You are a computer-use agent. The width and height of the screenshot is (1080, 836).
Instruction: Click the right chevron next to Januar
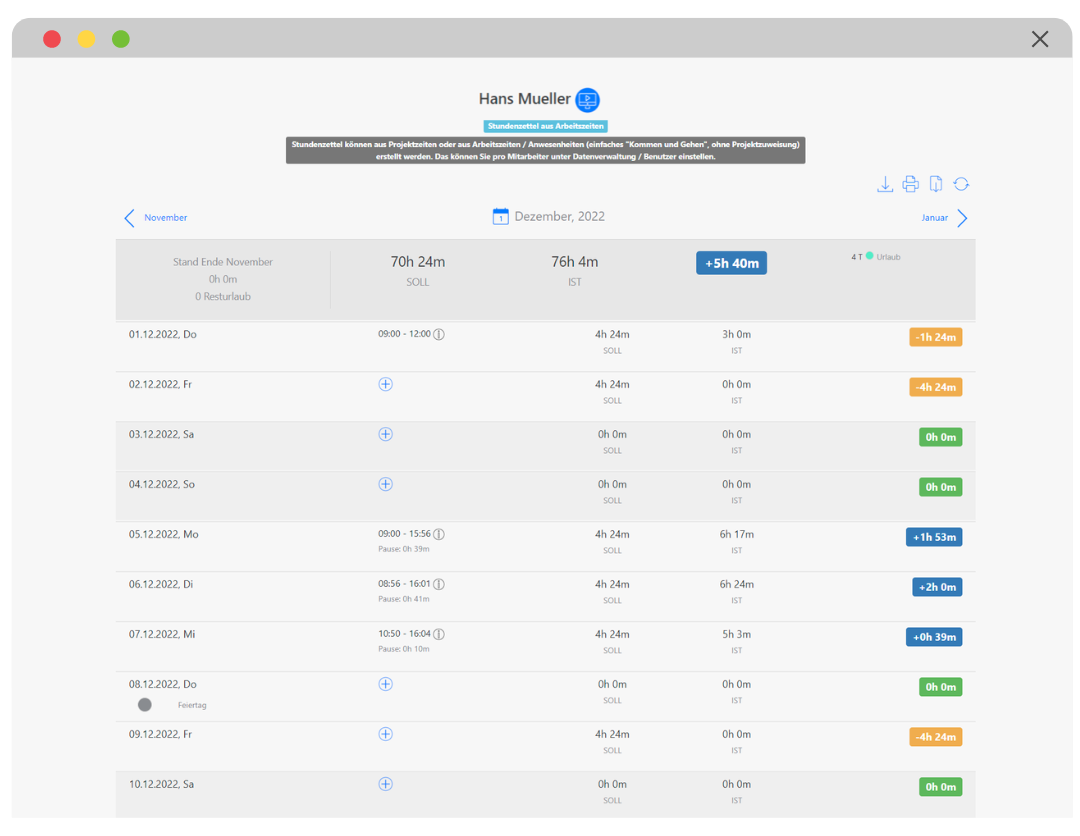(x=962, y=218)
